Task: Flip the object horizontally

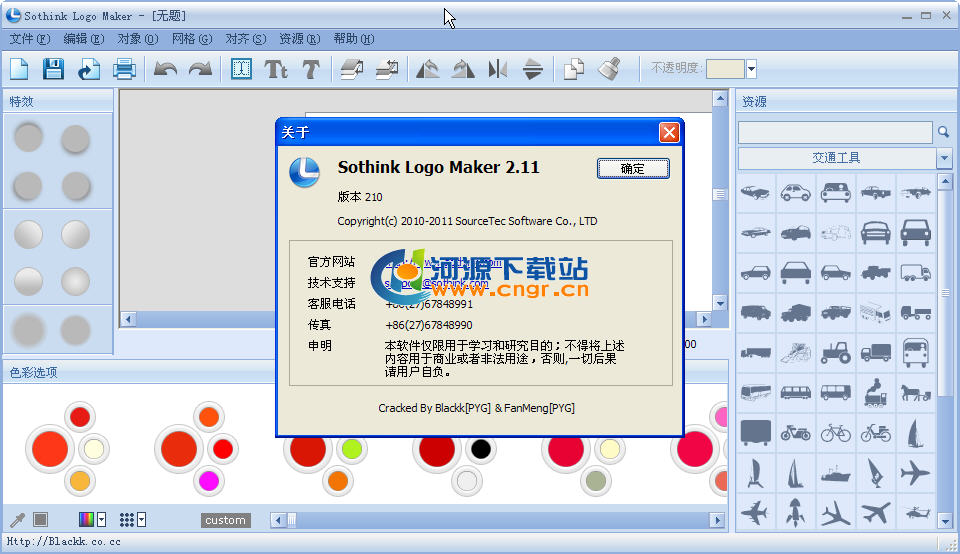Action: 498,69
